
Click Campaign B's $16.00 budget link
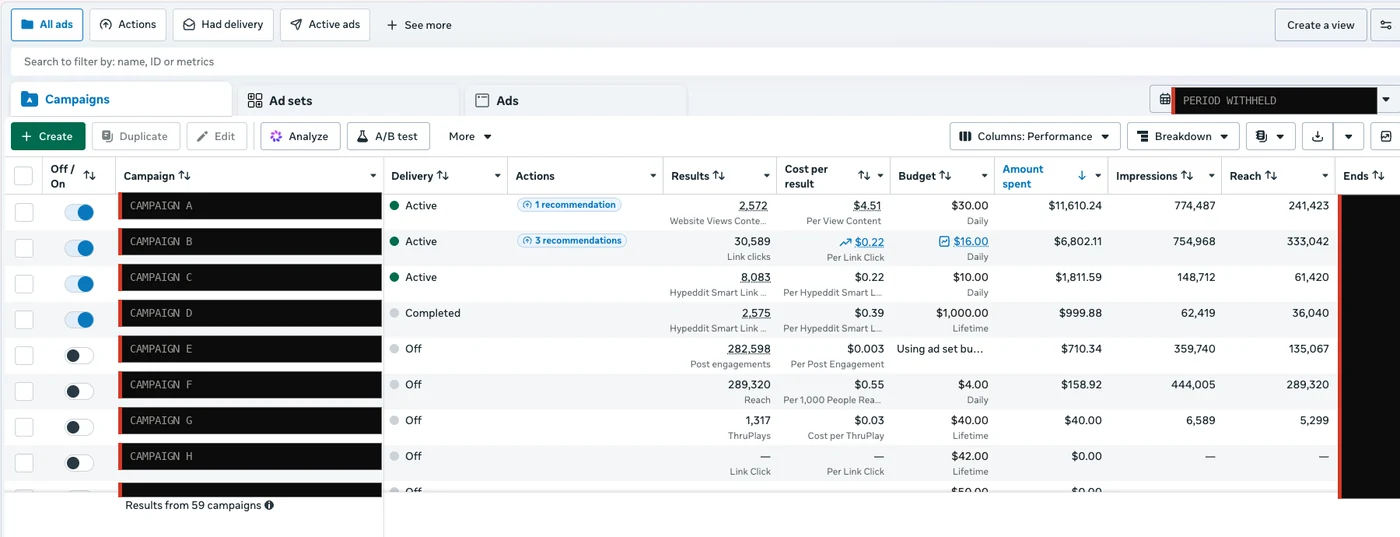pyautogui.click(x=971, y=241)
